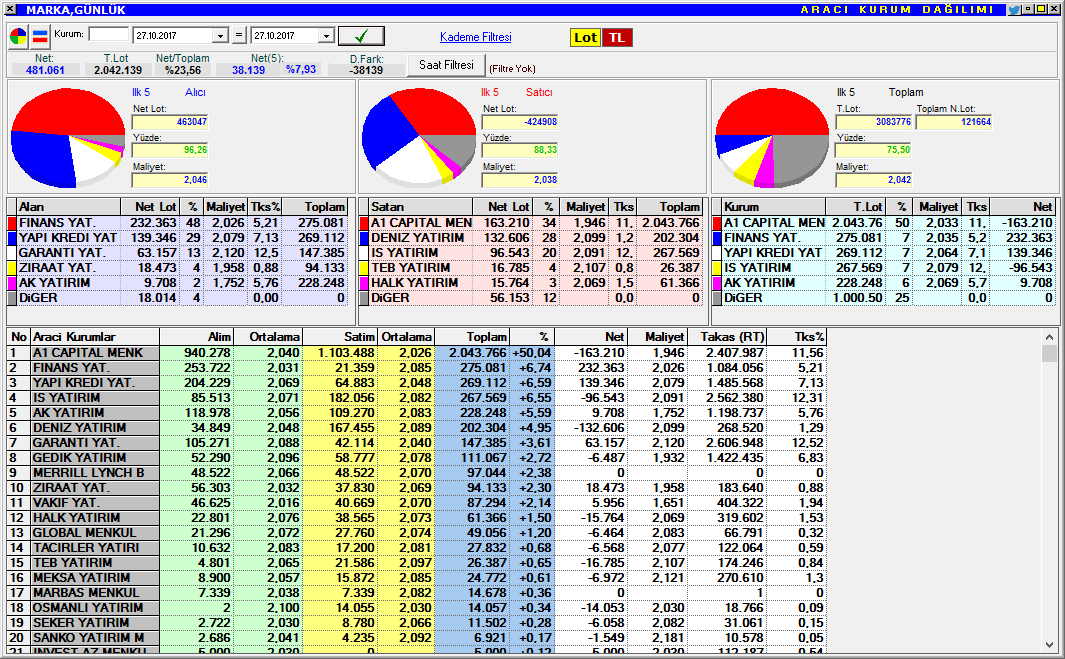1065x659 pixels.
Task: Click the scroll-down arrow of the broker list
Action: click(x=1050, y=645)
